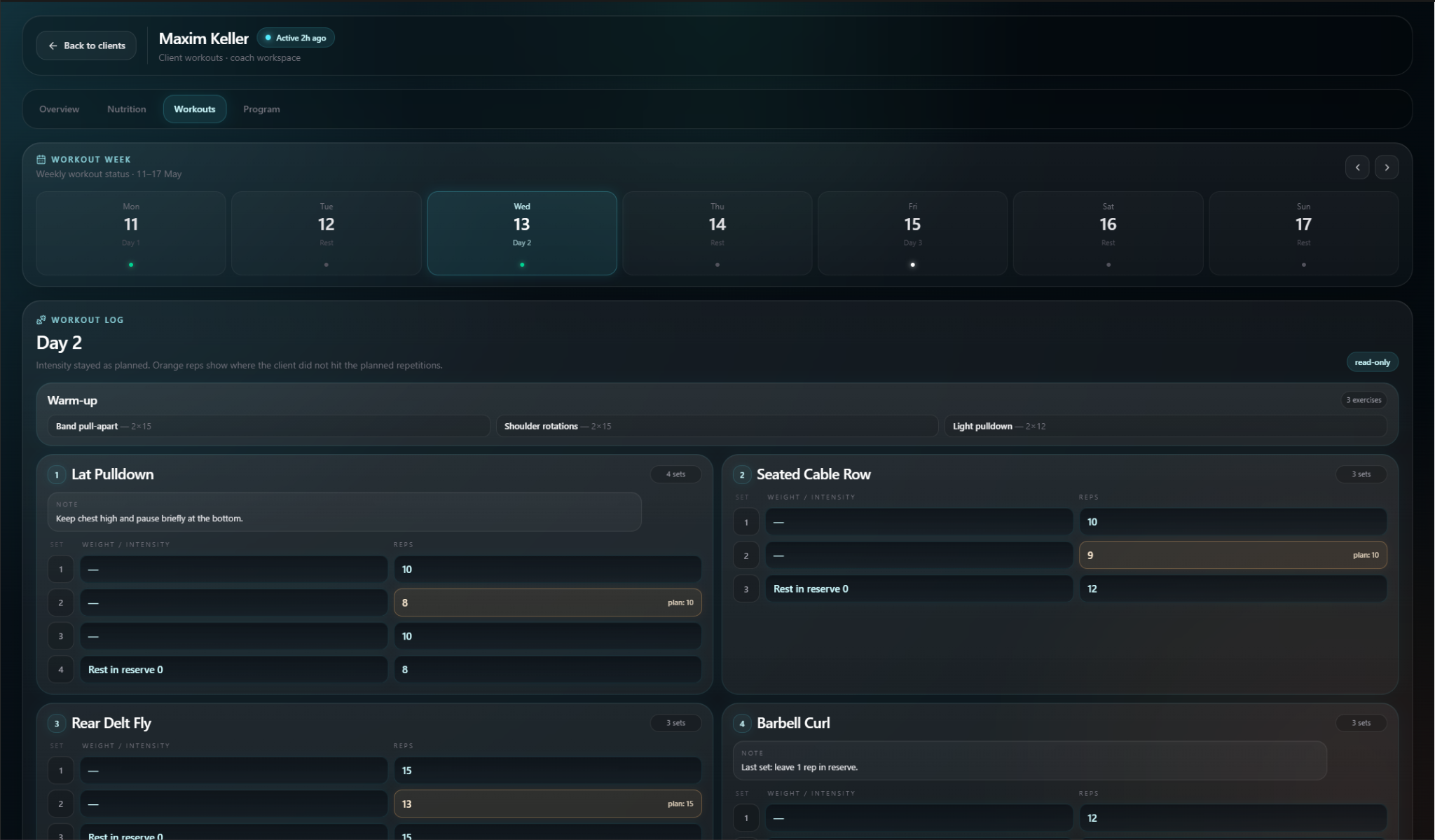This screenshot has height=840, width=1435.
Task: Click the Barbell Curl note about last set
Action: [x=1029, y=761]
